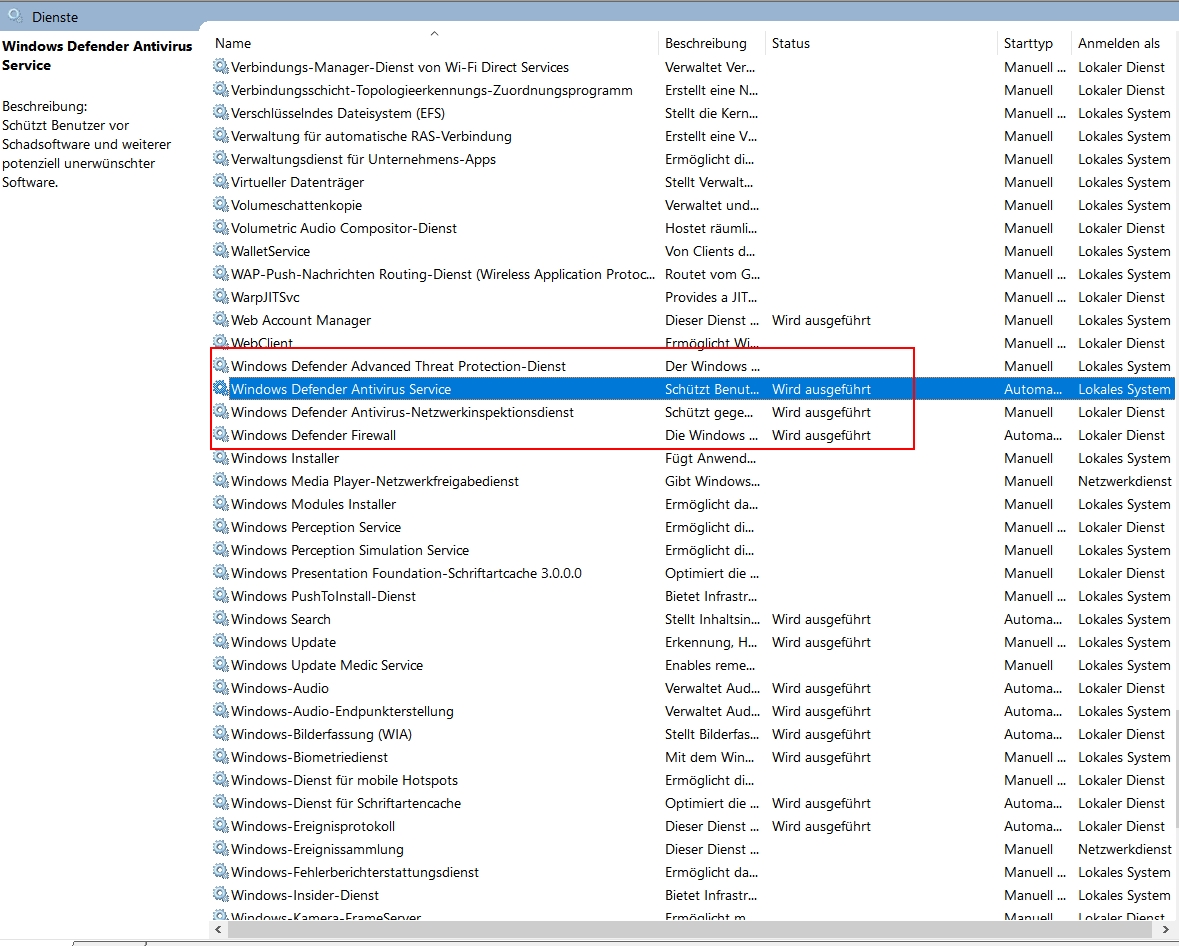Image resolution: width=1179 pixels, height=946 pixels.
Task: Click gear icon beside Windows-Fehlerberichterstattungsdienst
Action: tap(220, 872)
